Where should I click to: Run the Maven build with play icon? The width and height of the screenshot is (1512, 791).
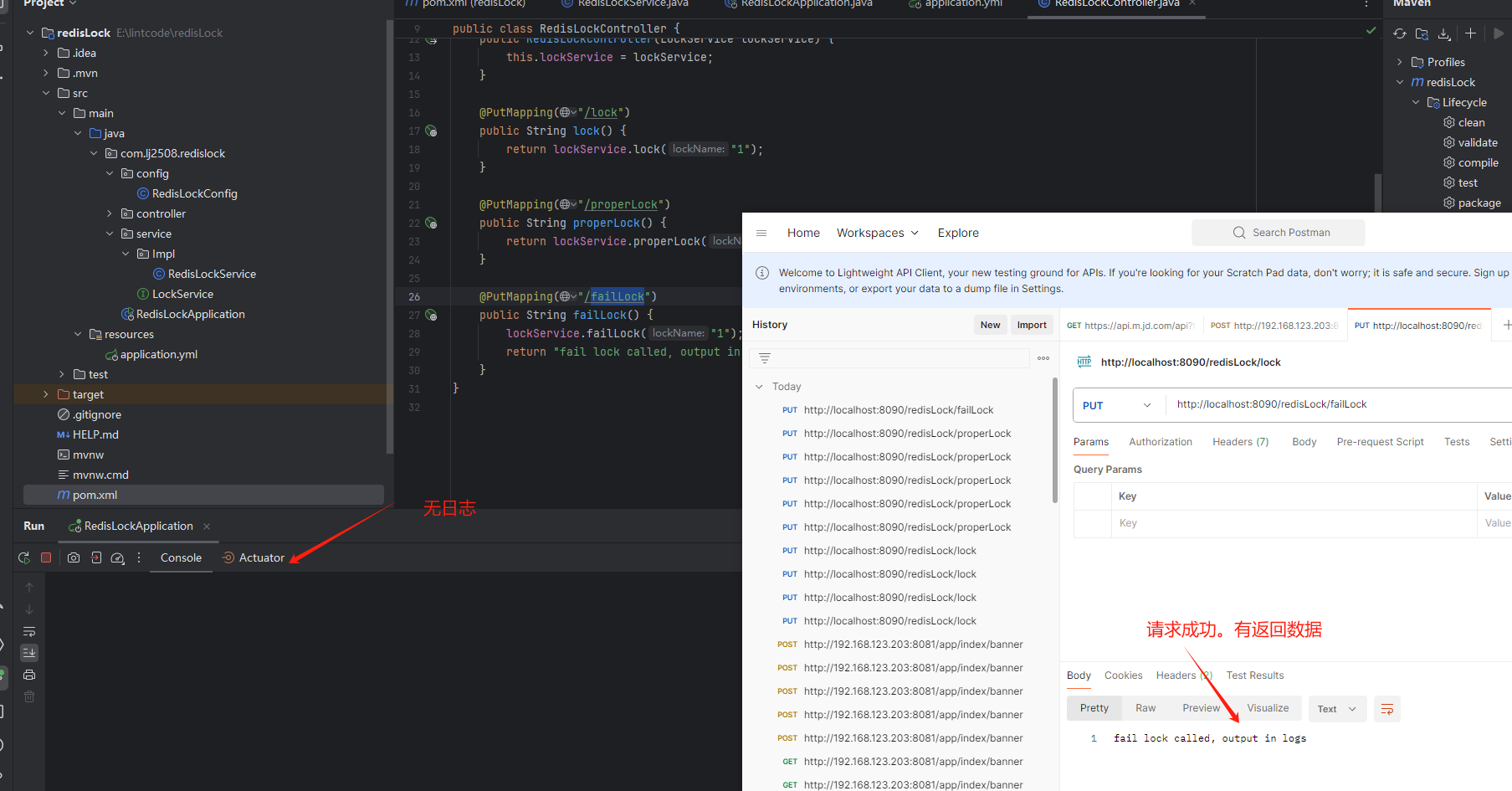[1498, 33]
